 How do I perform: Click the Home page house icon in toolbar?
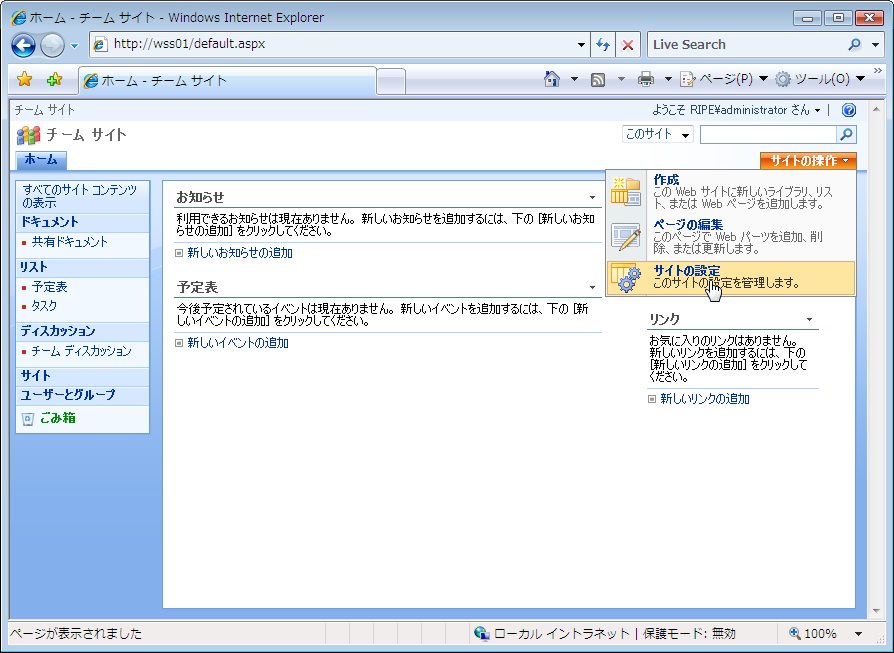[x=551, y=79]
